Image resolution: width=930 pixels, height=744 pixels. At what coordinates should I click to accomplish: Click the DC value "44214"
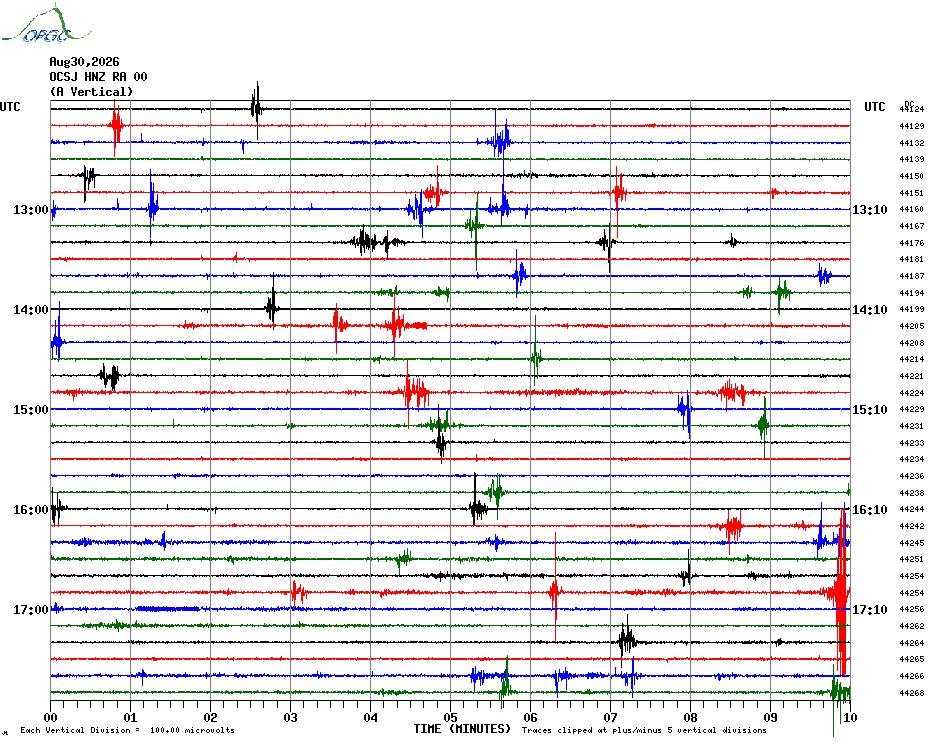click(x=912, y=360)
